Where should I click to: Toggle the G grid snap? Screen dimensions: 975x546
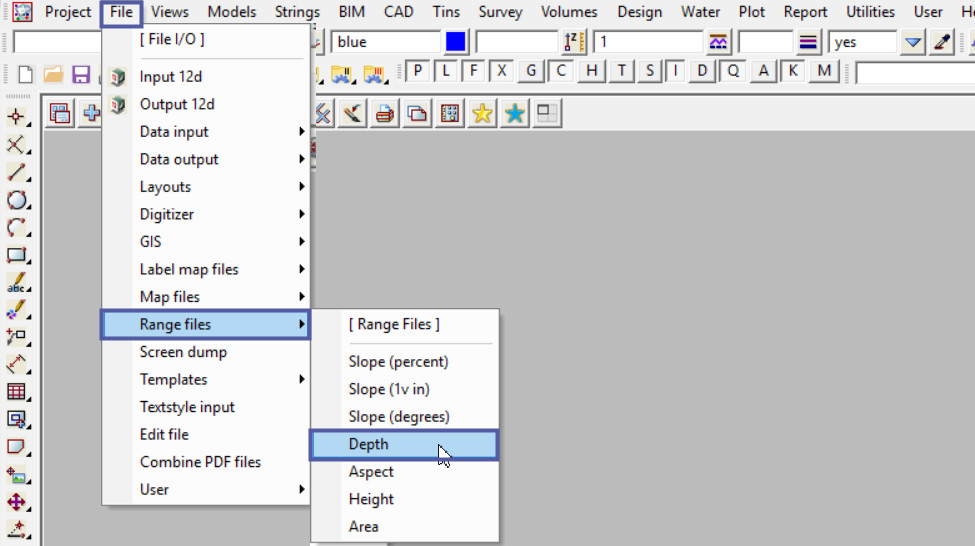point(530,72)
